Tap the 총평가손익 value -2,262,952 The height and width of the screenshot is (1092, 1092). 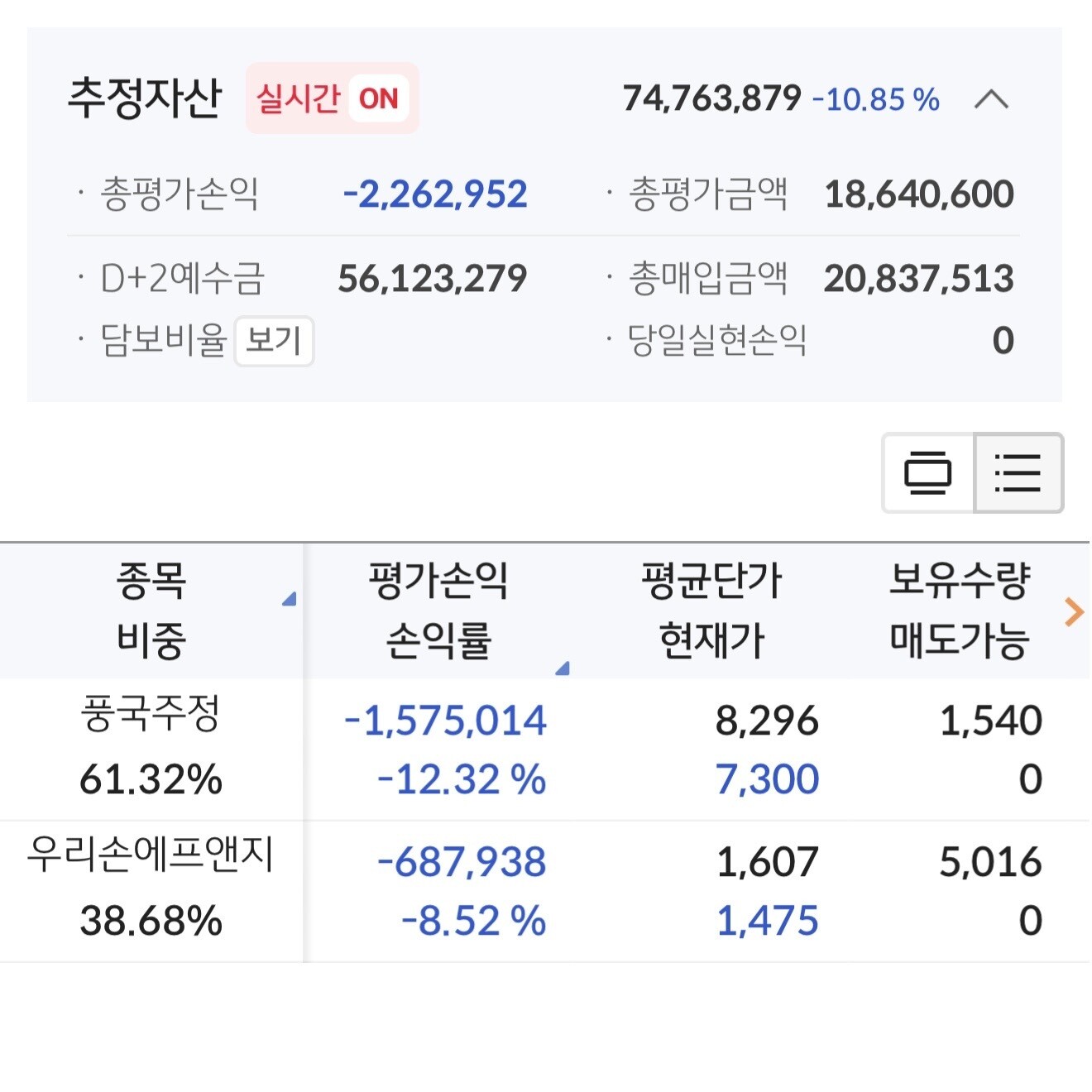click(435, 194)
